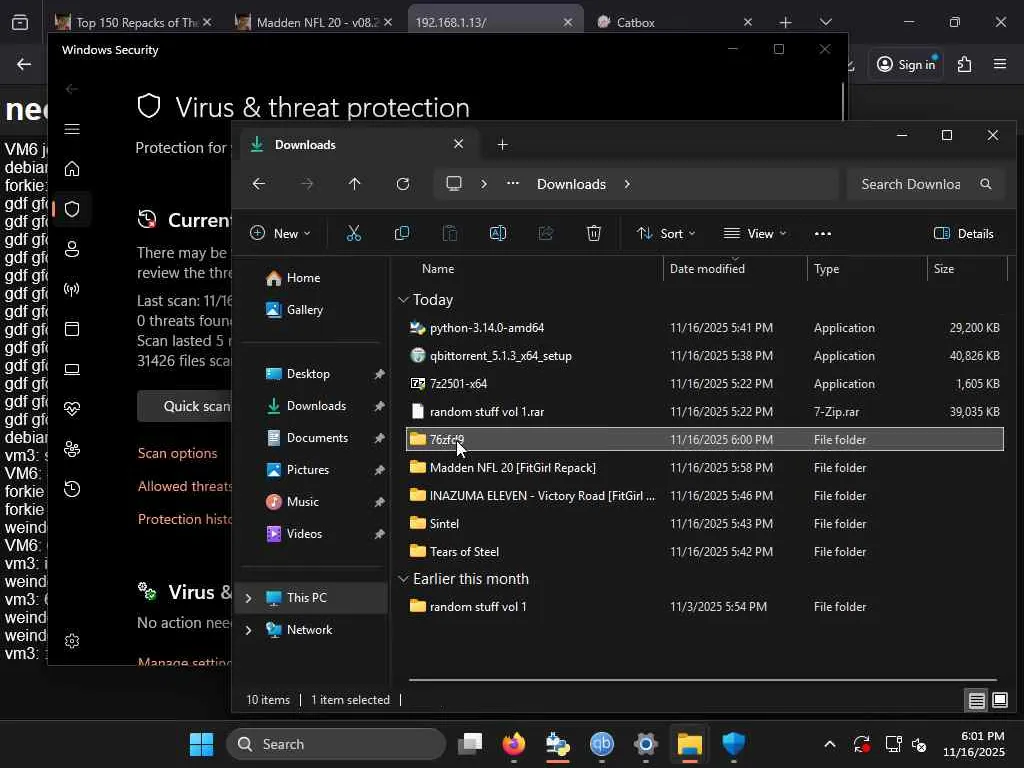1024x768 pixels.
Task: Open Firewall & network protection sidebar icon
Action: (72, 289)
